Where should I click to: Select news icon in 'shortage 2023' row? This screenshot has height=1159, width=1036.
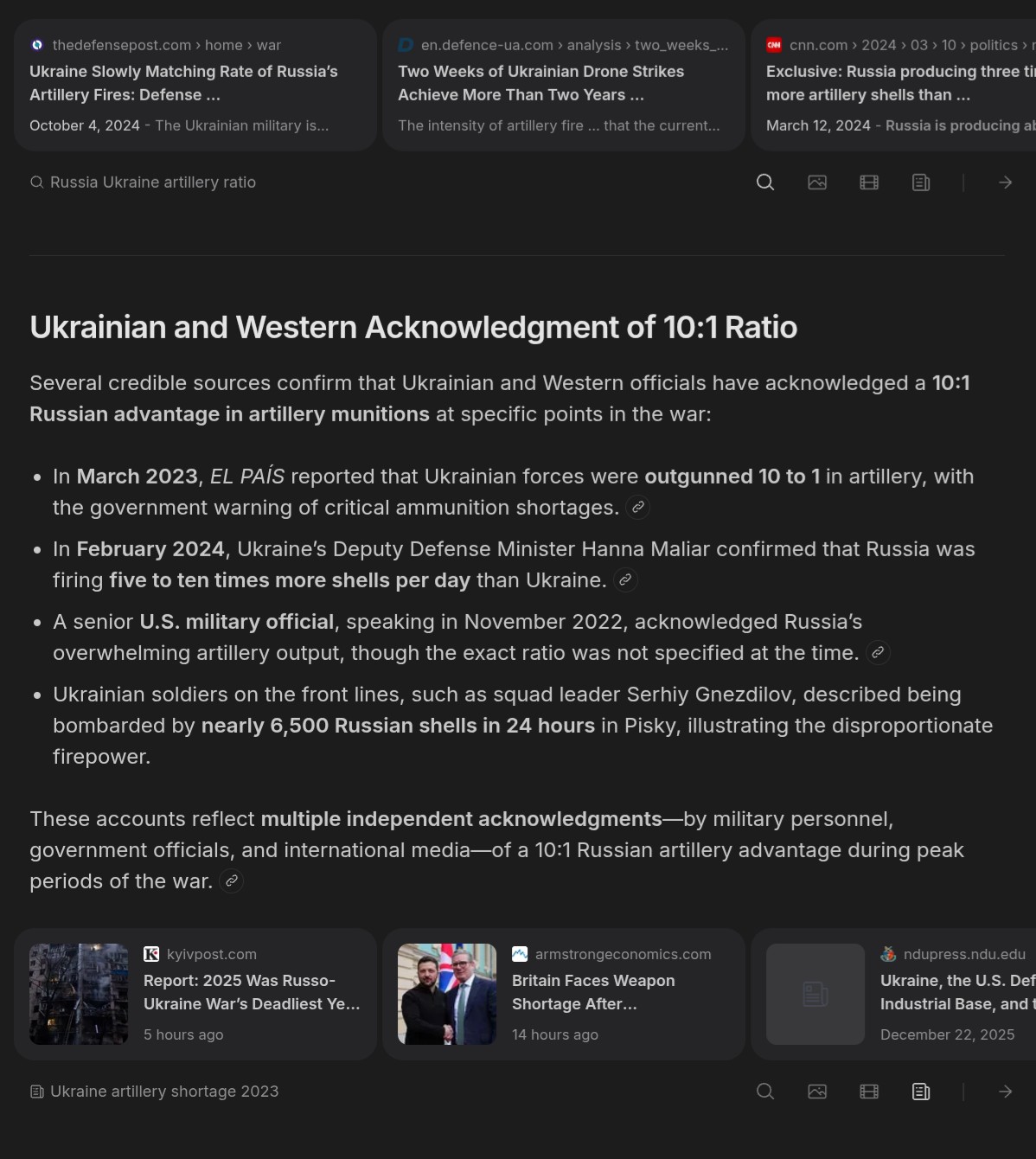tap(921, 1092)
